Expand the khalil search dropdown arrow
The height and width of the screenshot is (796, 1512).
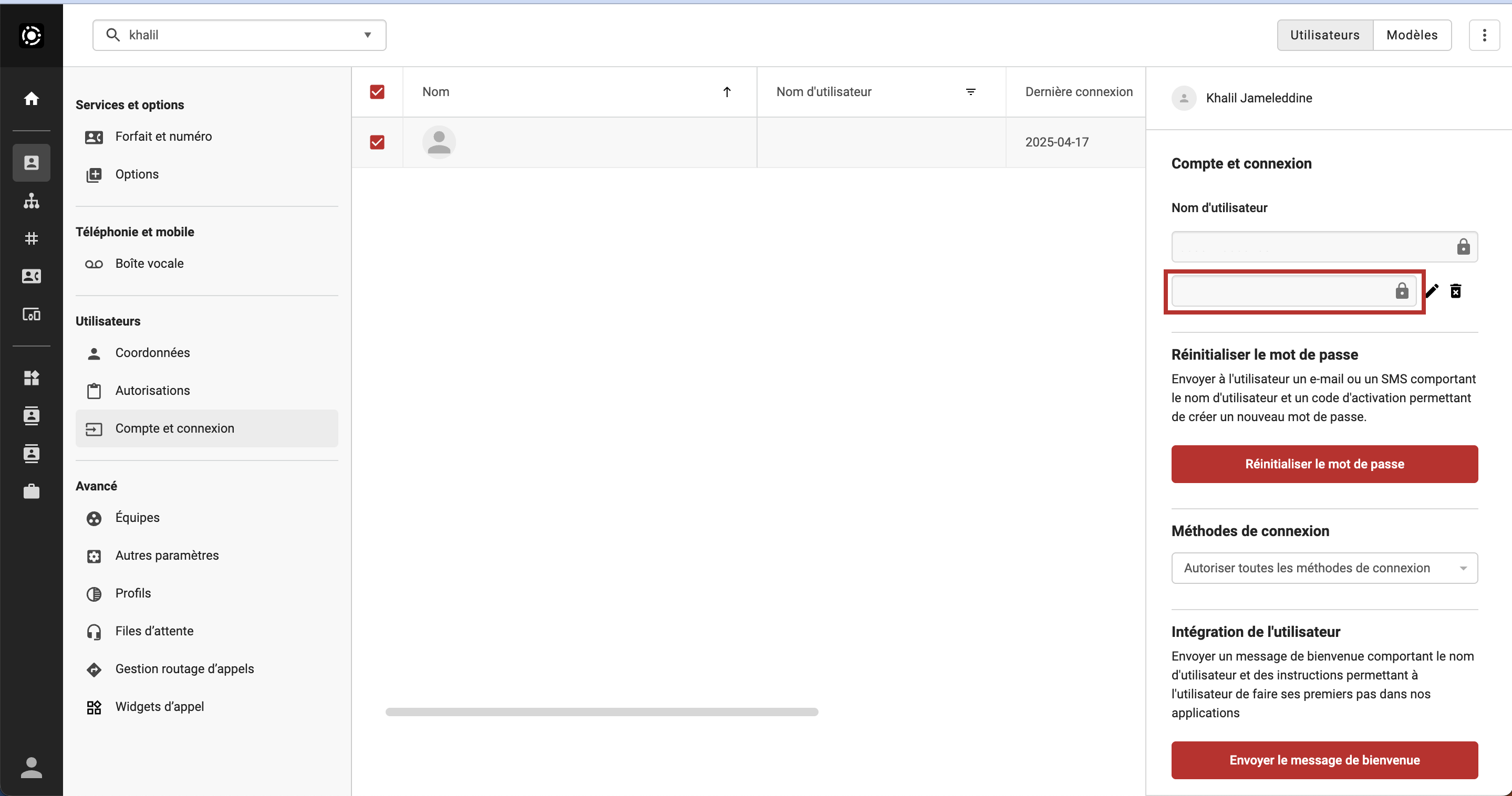[367, 35]
